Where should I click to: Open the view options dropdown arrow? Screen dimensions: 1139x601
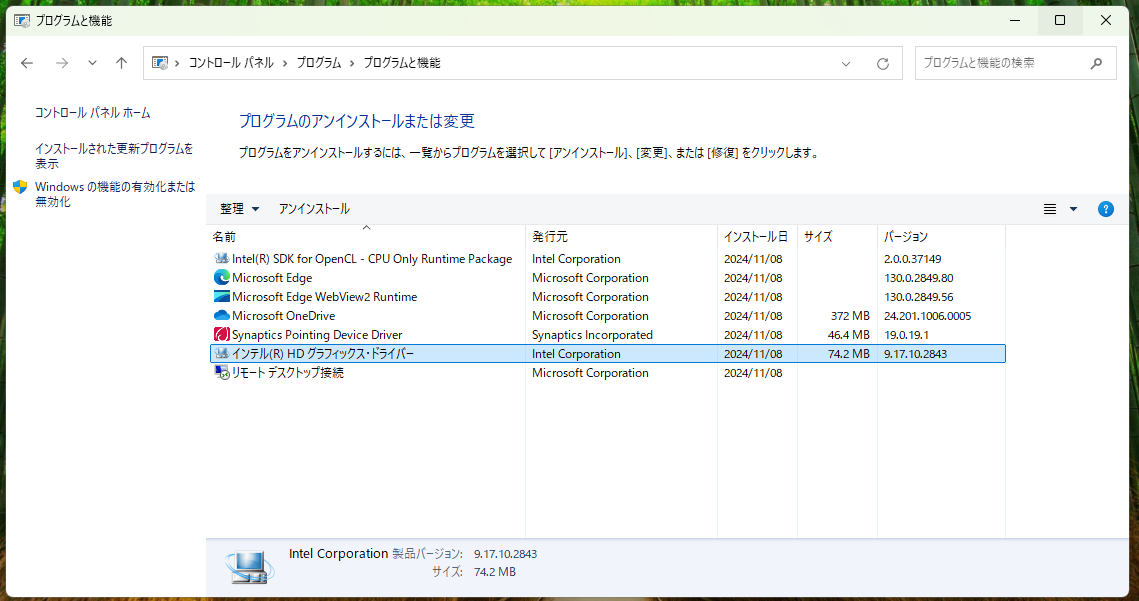click(1073, 209)
